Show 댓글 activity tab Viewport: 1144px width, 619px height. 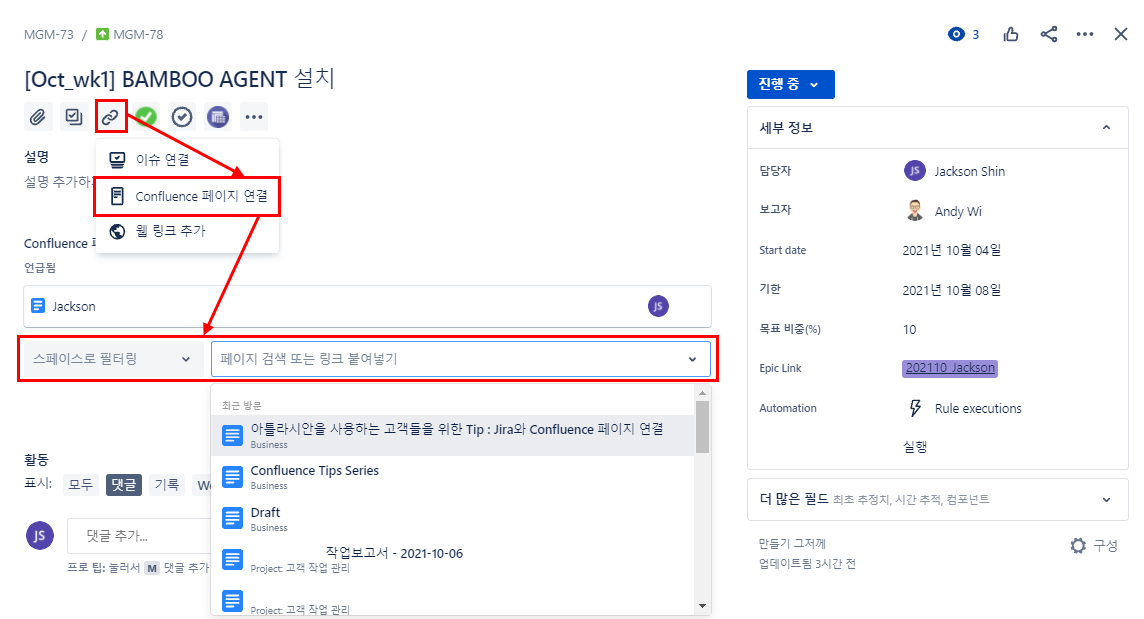point(123,485)
